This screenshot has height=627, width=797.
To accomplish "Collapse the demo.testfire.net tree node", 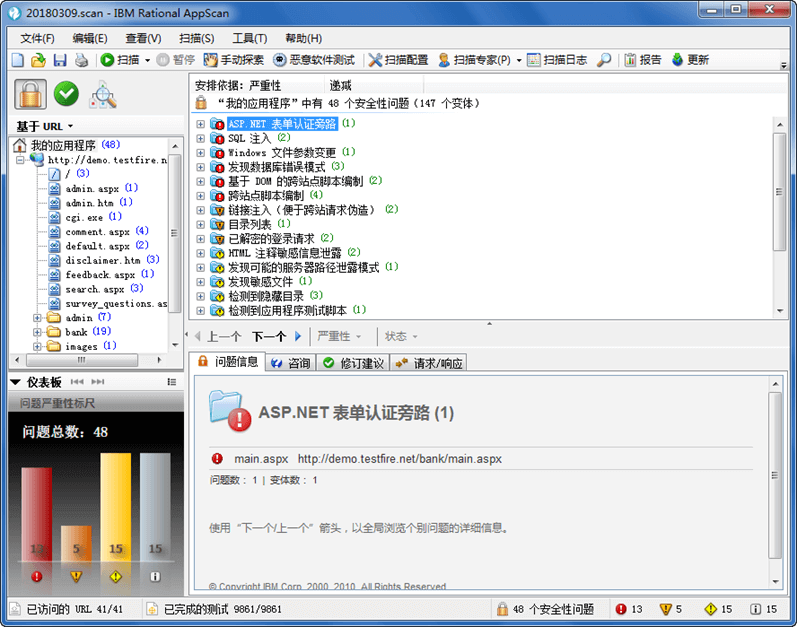I will pyautogui.click(x=20, y=160).
